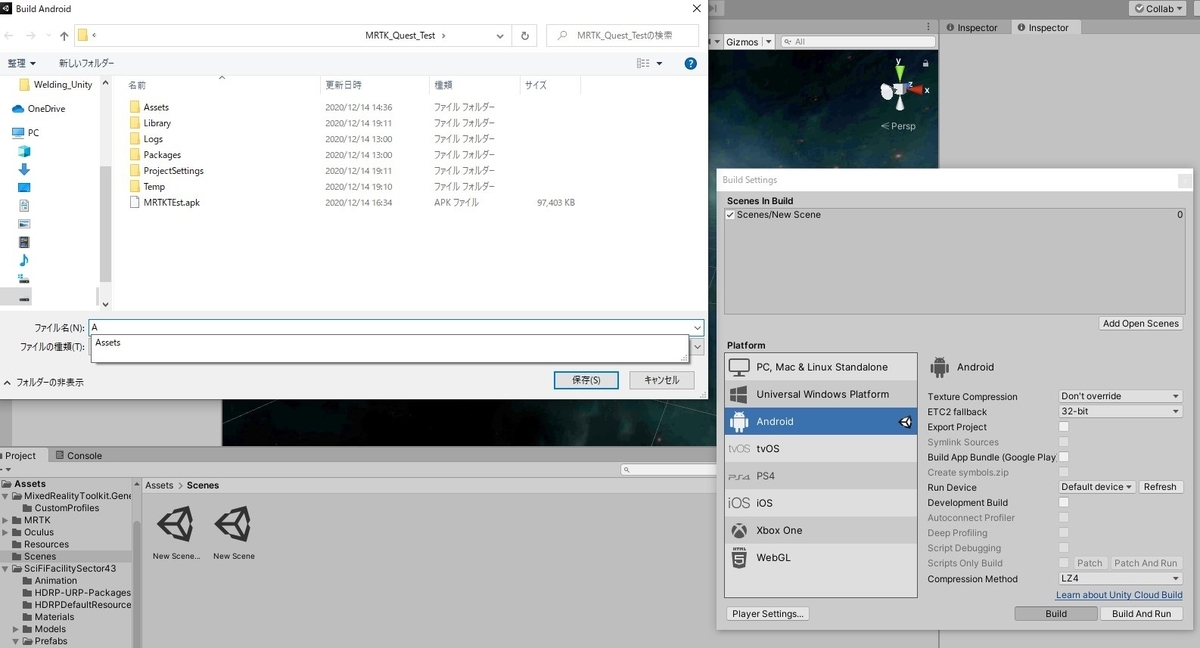Go up one folder level with up arrow
The height and width of the screenshot is (648, 1200).
click(64, 35)
